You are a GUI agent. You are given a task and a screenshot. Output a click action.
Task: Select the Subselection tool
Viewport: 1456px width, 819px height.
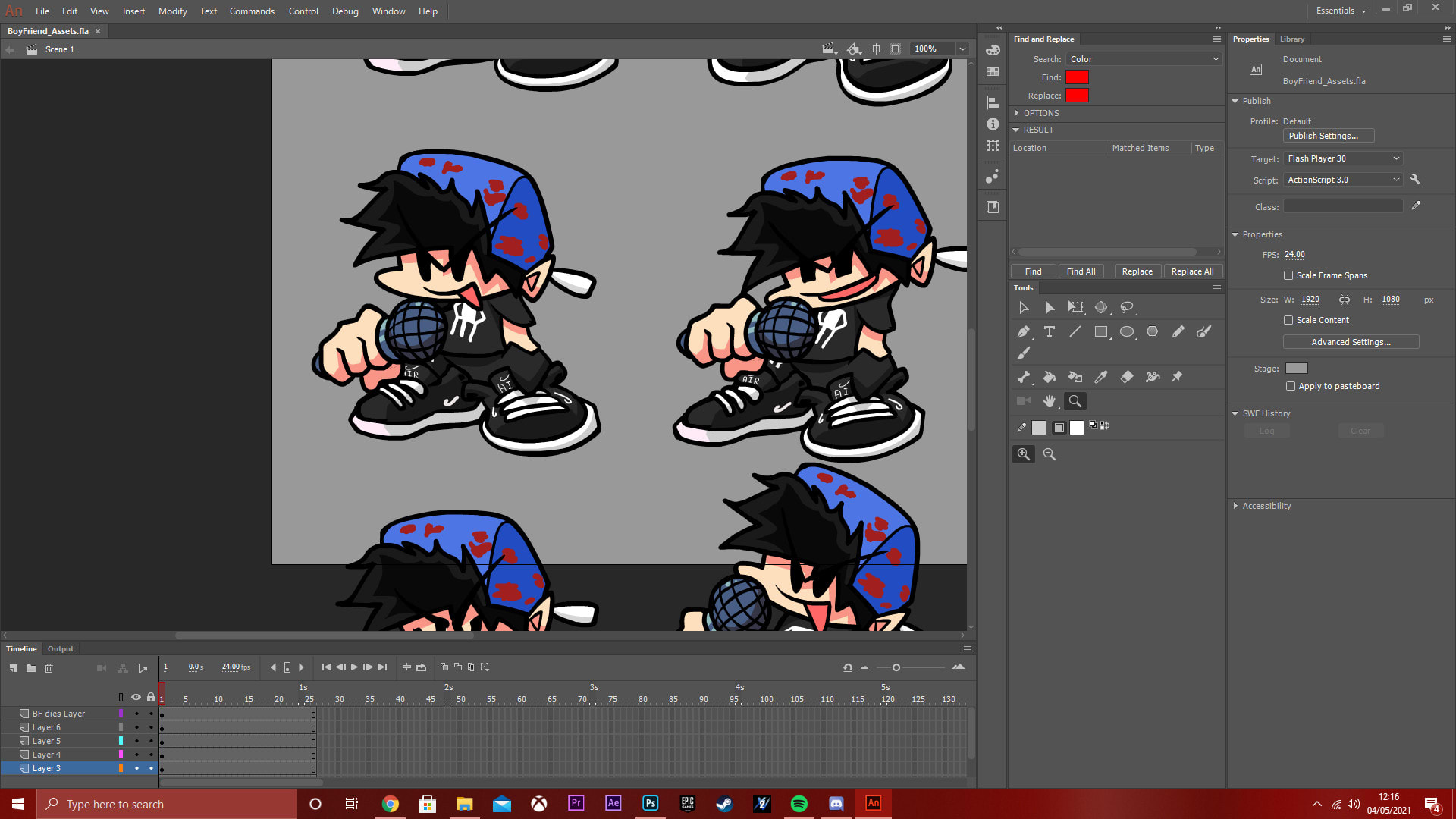point(1050,307)
